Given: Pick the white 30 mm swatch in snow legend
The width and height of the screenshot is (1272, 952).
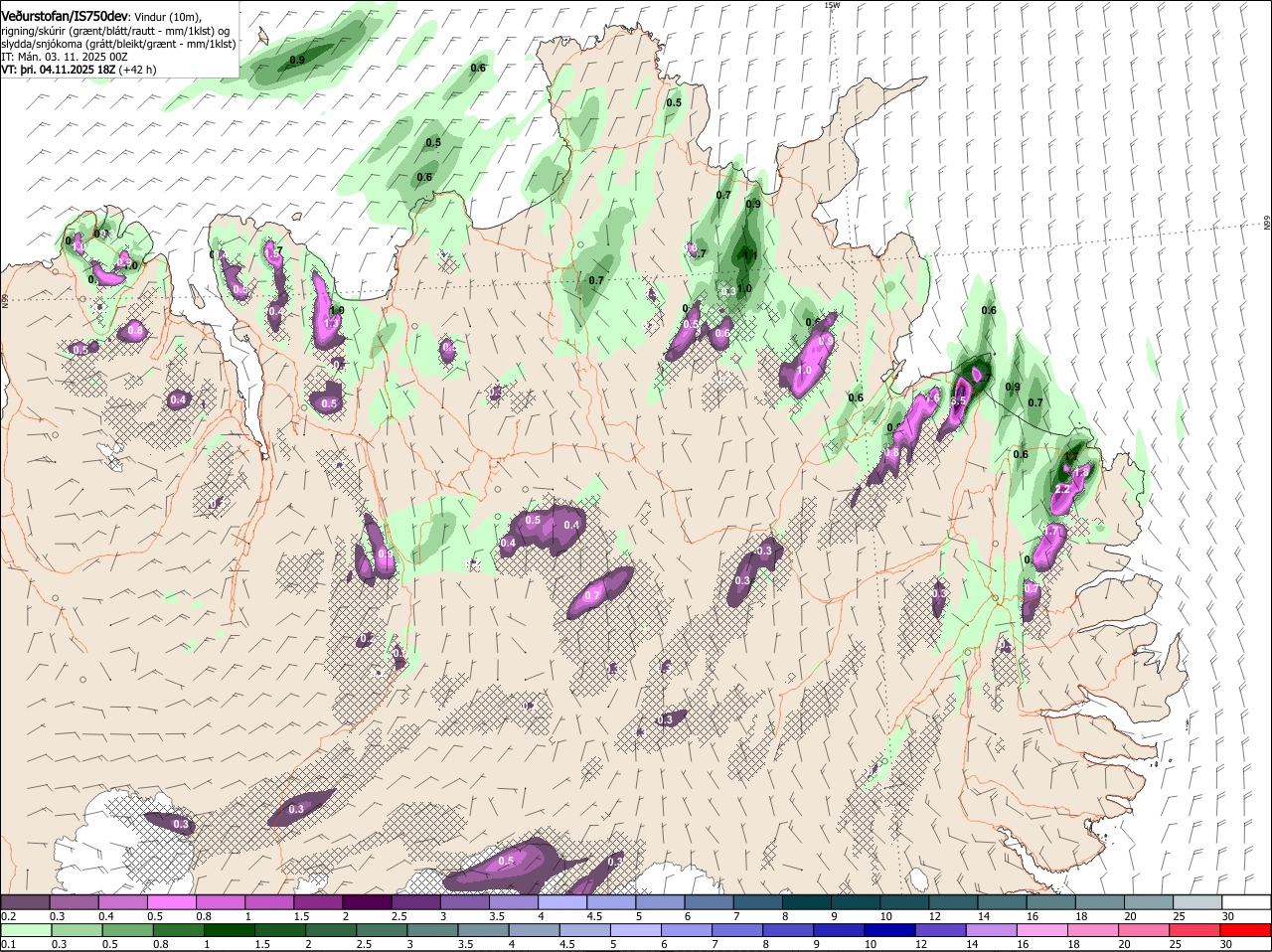Looking at the screenshot, I should (x=1247, y=901).
